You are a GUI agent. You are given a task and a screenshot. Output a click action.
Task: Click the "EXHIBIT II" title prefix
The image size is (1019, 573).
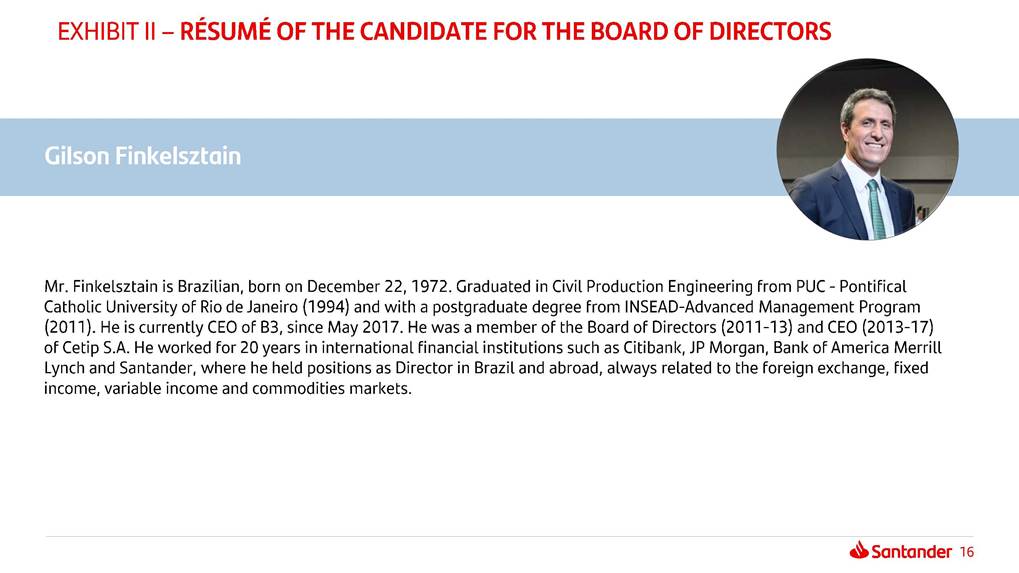pyautogui.click(x=105, y=32)
